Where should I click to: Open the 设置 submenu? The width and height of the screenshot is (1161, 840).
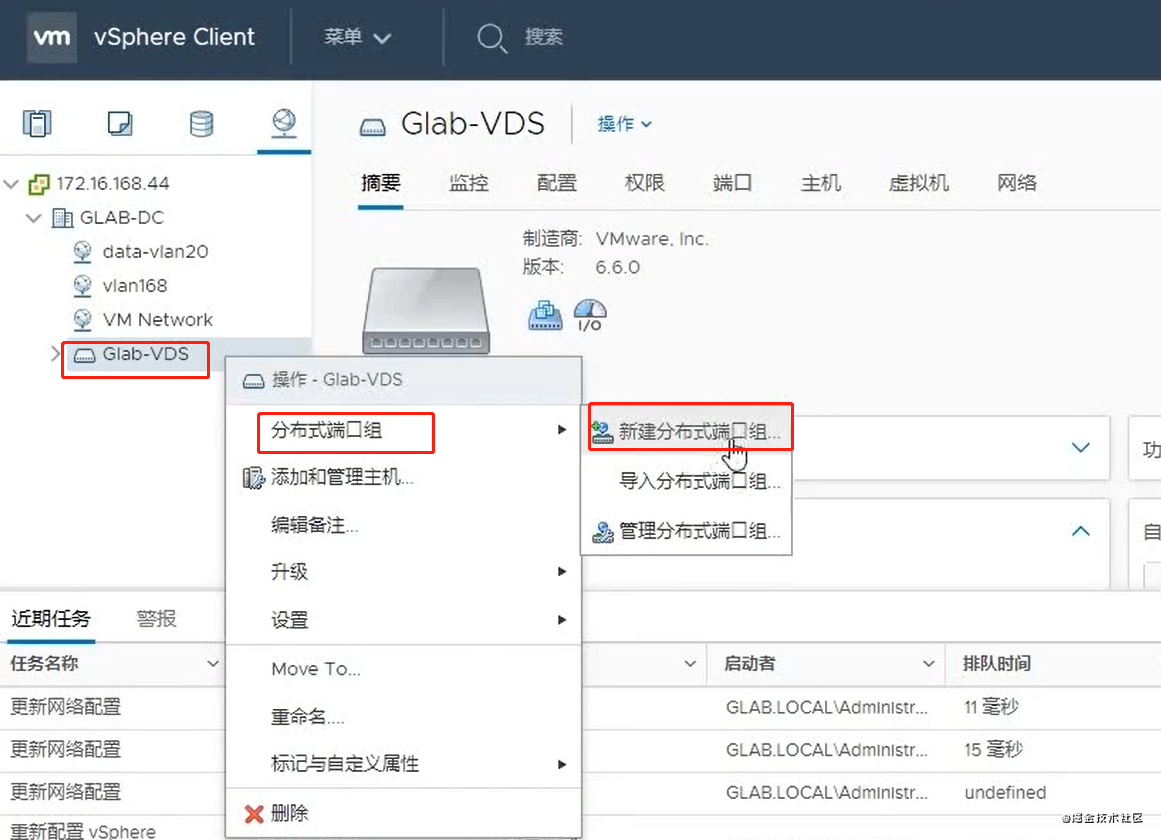click(x=404, y=620)
